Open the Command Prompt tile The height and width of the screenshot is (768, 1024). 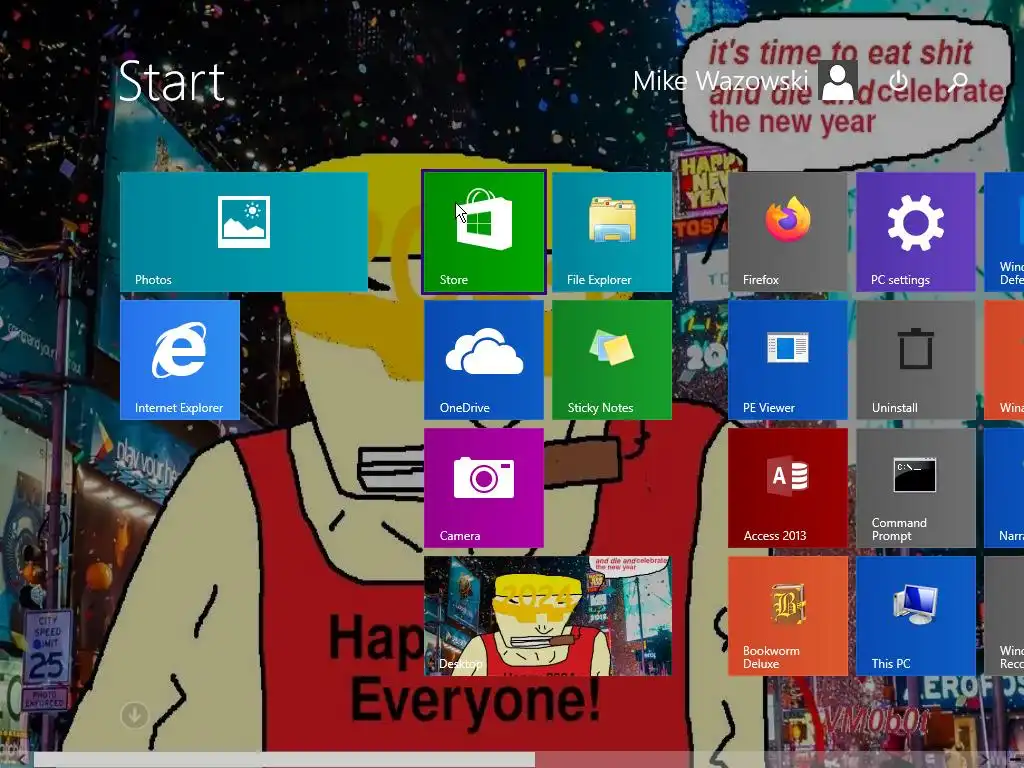[x=916, y=488]
